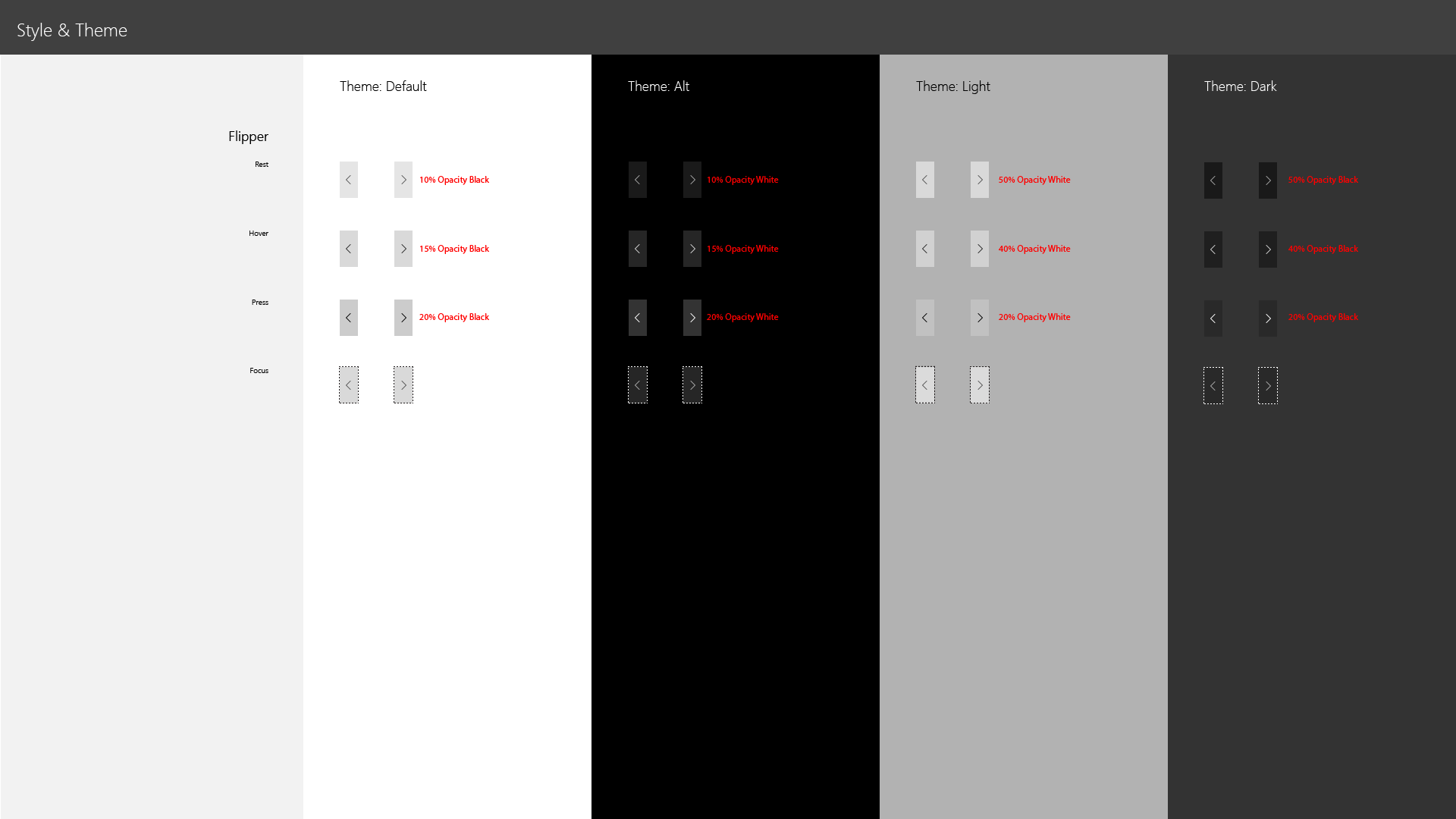Click the left flipper arrow in Theme Default Press

click(348, 317)
